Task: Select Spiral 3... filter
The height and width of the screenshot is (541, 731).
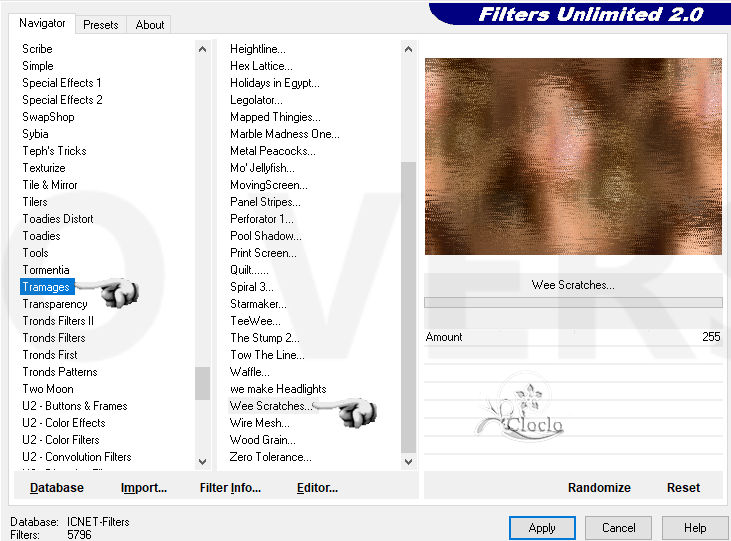Action: pos(252,287)
